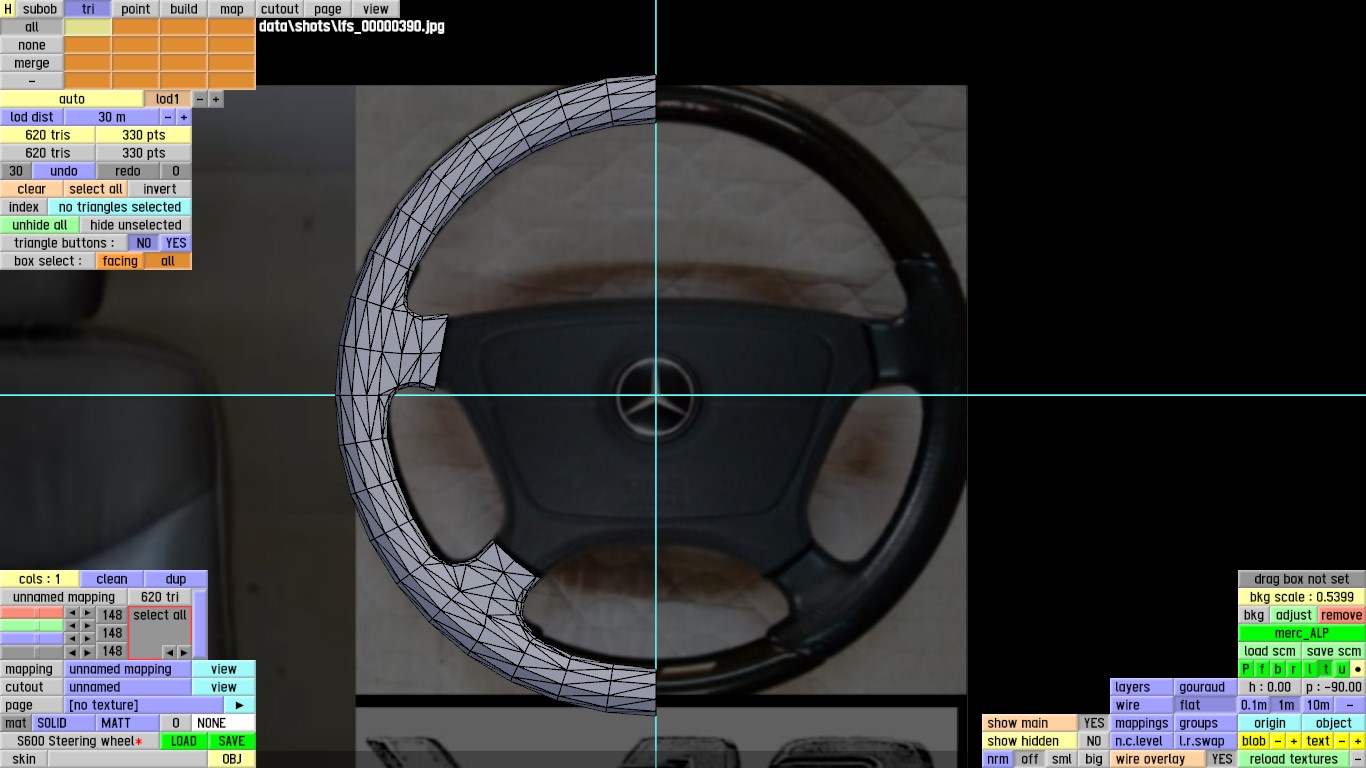Adjust the red color slider
The width and height of the screenshot is (1366, 768).
pyautogui.click(x=32, y=612)
